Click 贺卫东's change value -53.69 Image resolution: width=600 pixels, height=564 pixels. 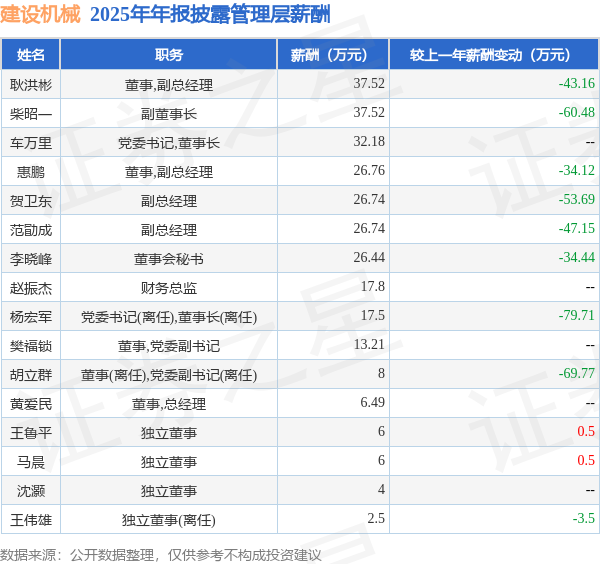point(577,199)
